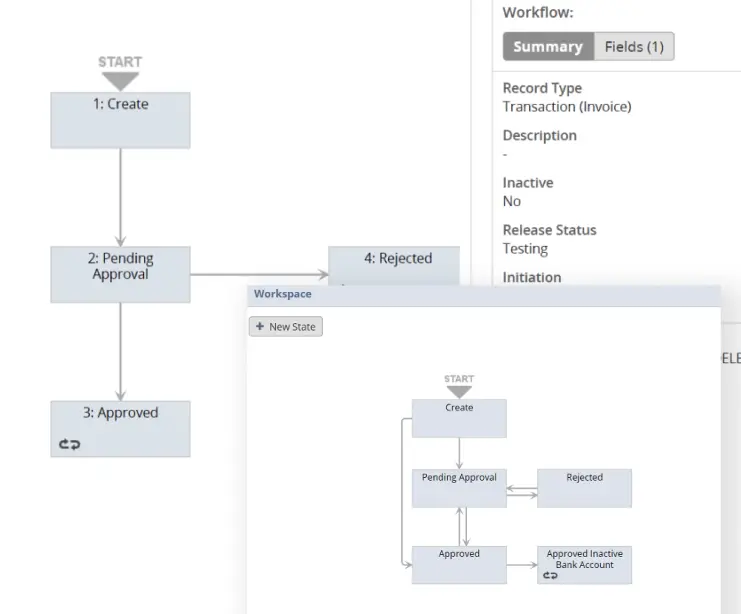Click the START triangle in the Workspace panel

pyautogui.click(x=459, y=392)
